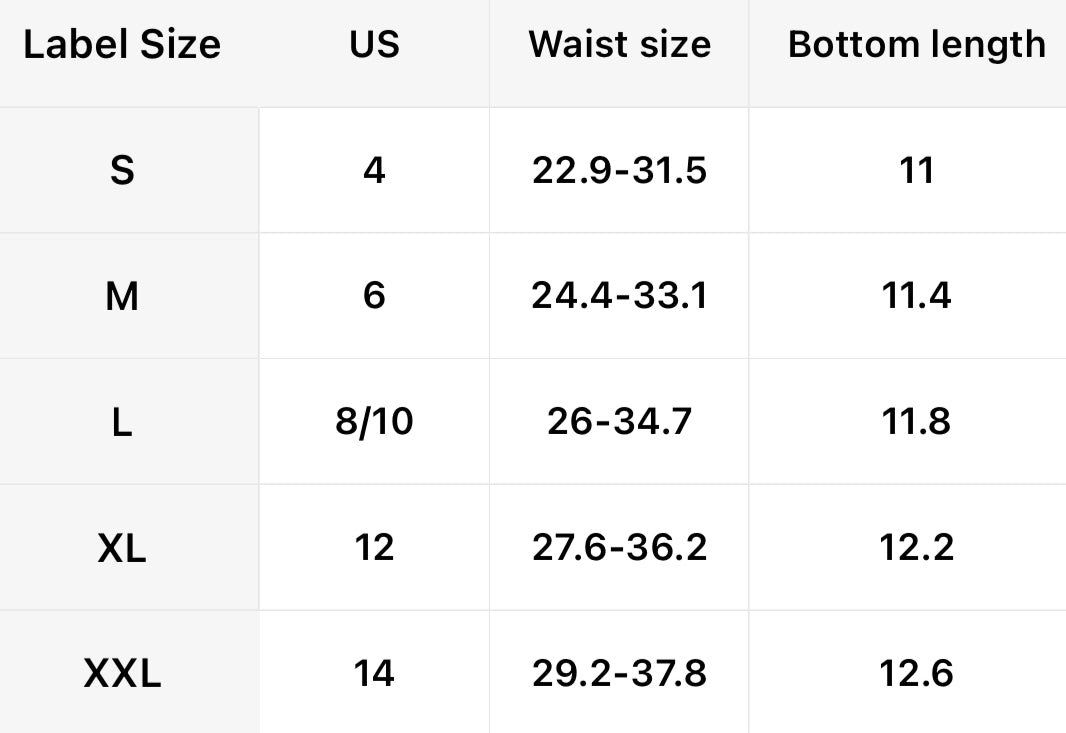Click waist size 29.2-37.8 cell

619,674
